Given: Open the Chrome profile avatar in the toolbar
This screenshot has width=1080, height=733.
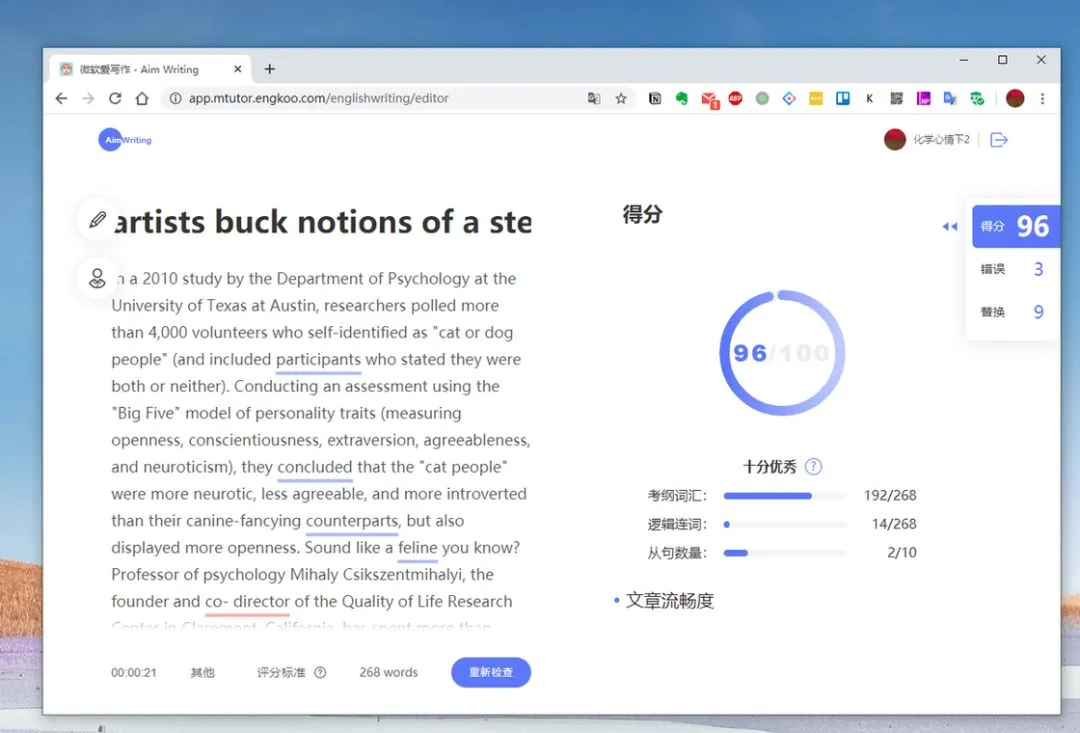Looking at the screenshot, I should (1015, 99).
